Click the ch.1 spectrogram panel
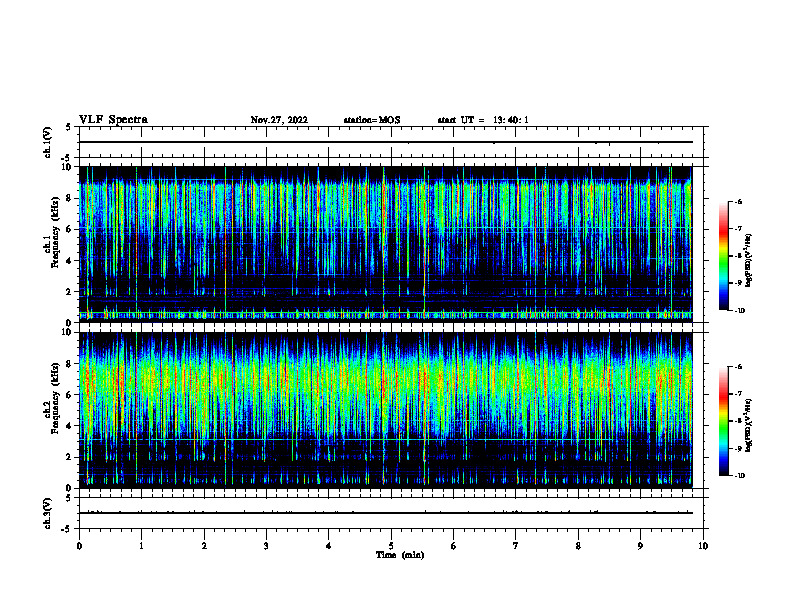The image size is (792, 612). pos(385,244)
